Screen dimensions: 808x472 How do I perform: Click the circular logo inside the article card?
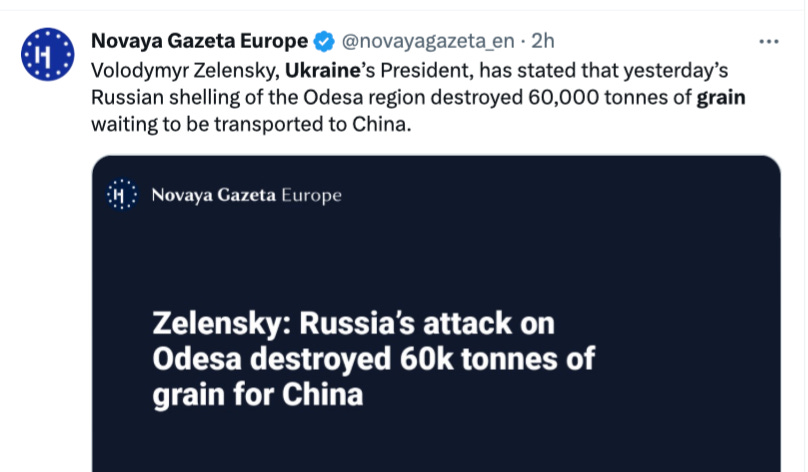tap(121, 195)
